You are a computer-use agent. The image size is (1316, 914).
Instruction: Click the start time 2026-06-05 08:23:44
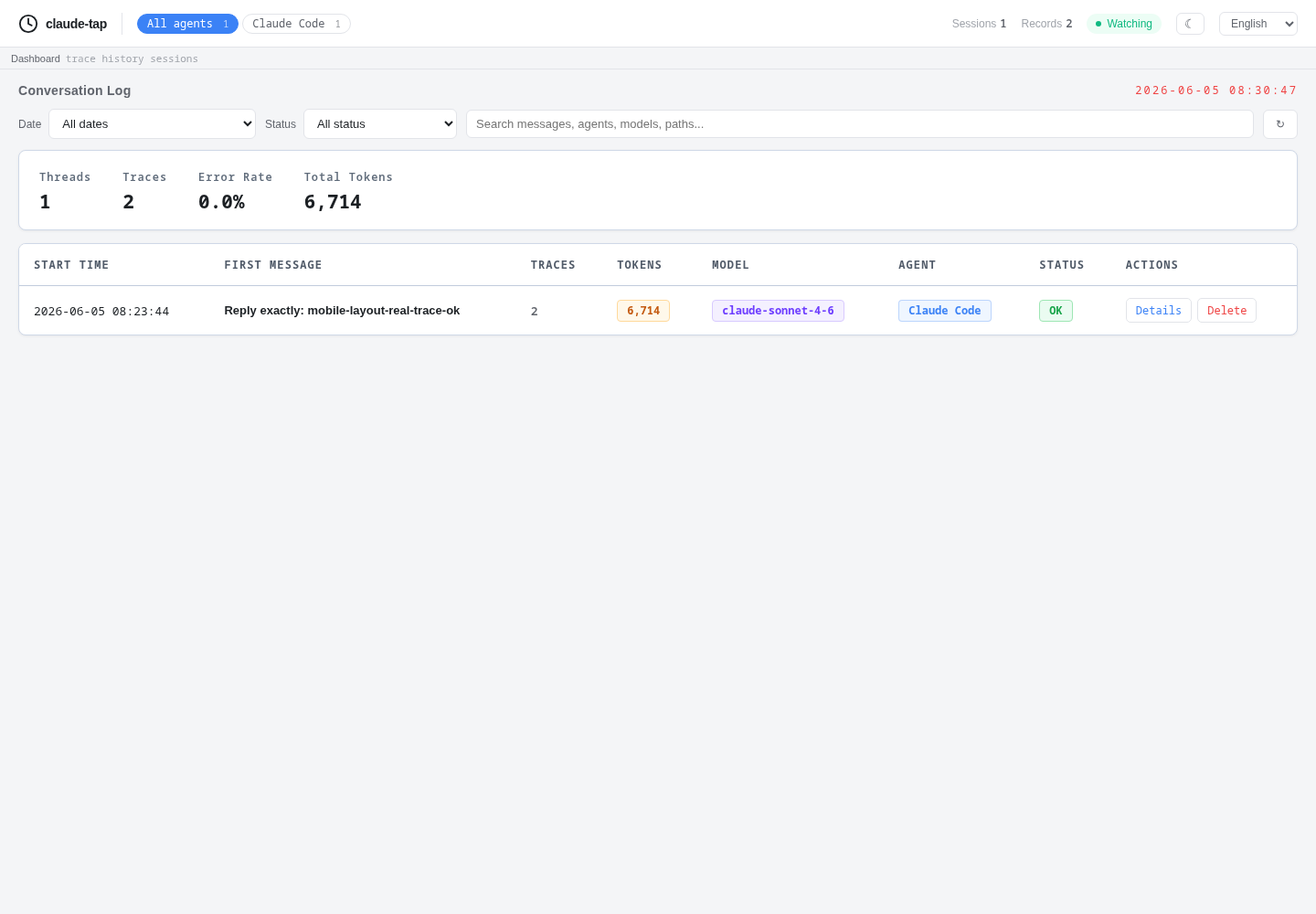pos(101,312)
